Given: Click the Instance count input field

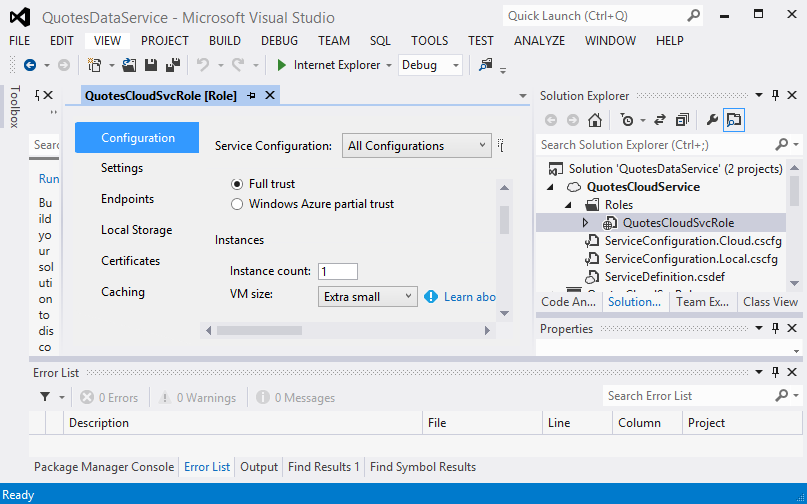Looking at the screenshot, I should pyautogui.click(x=338, y=271).
